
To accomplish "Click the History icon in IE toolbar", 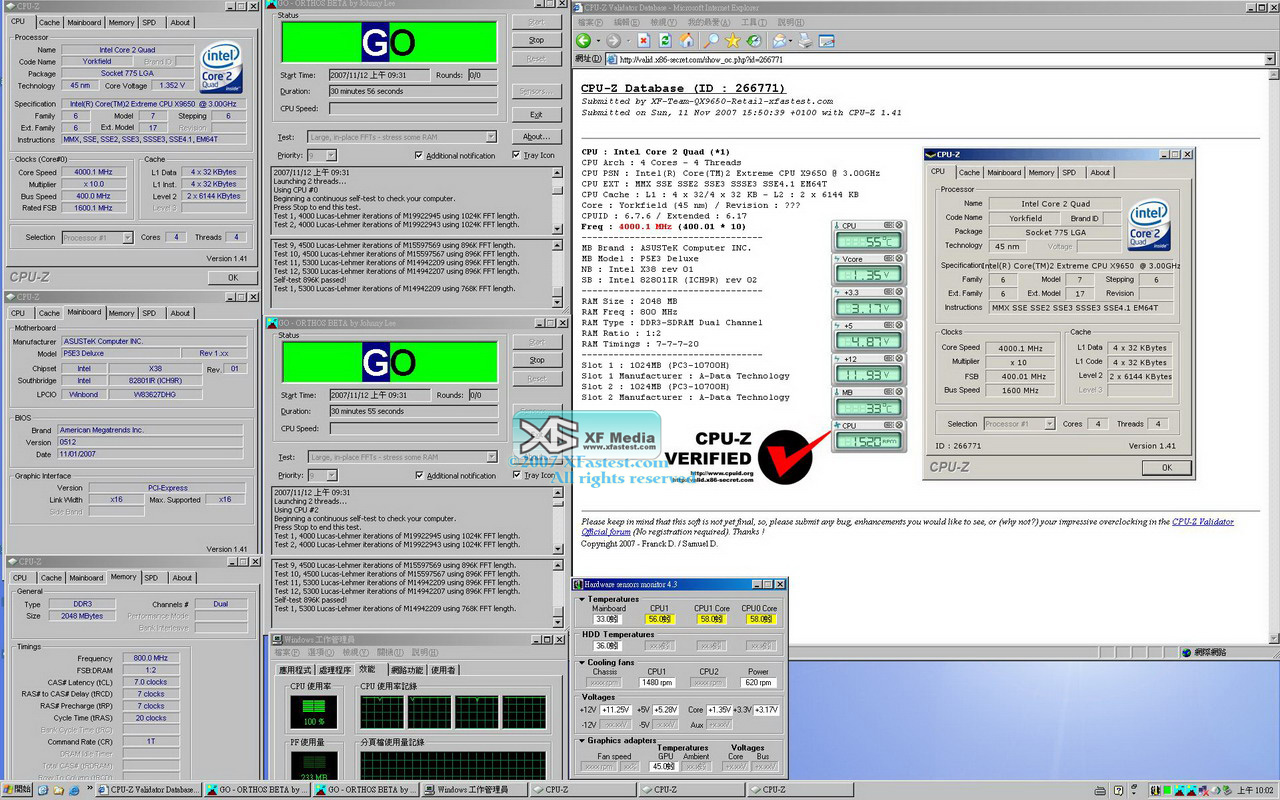I will tap(754, 41).
